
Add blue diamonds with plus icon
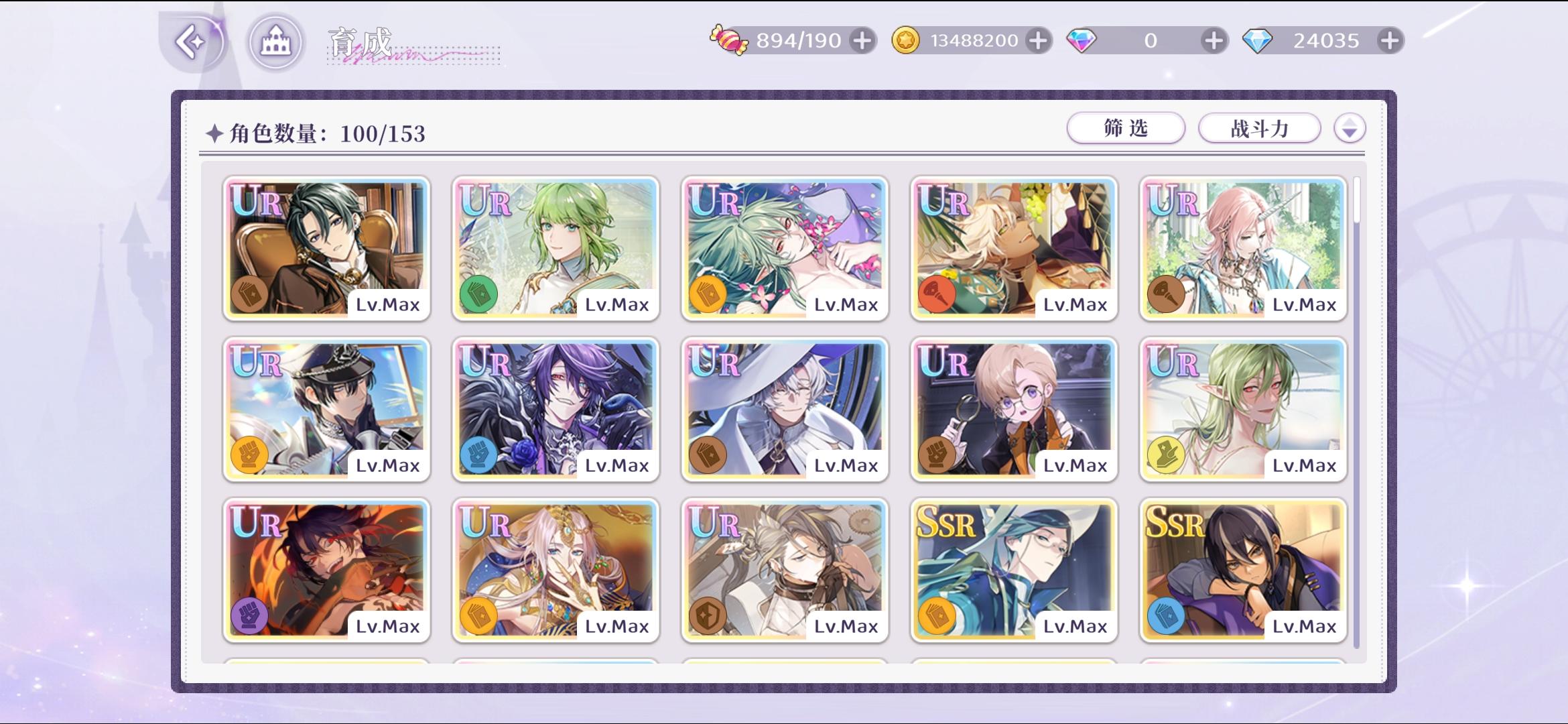click(1390, 41)
